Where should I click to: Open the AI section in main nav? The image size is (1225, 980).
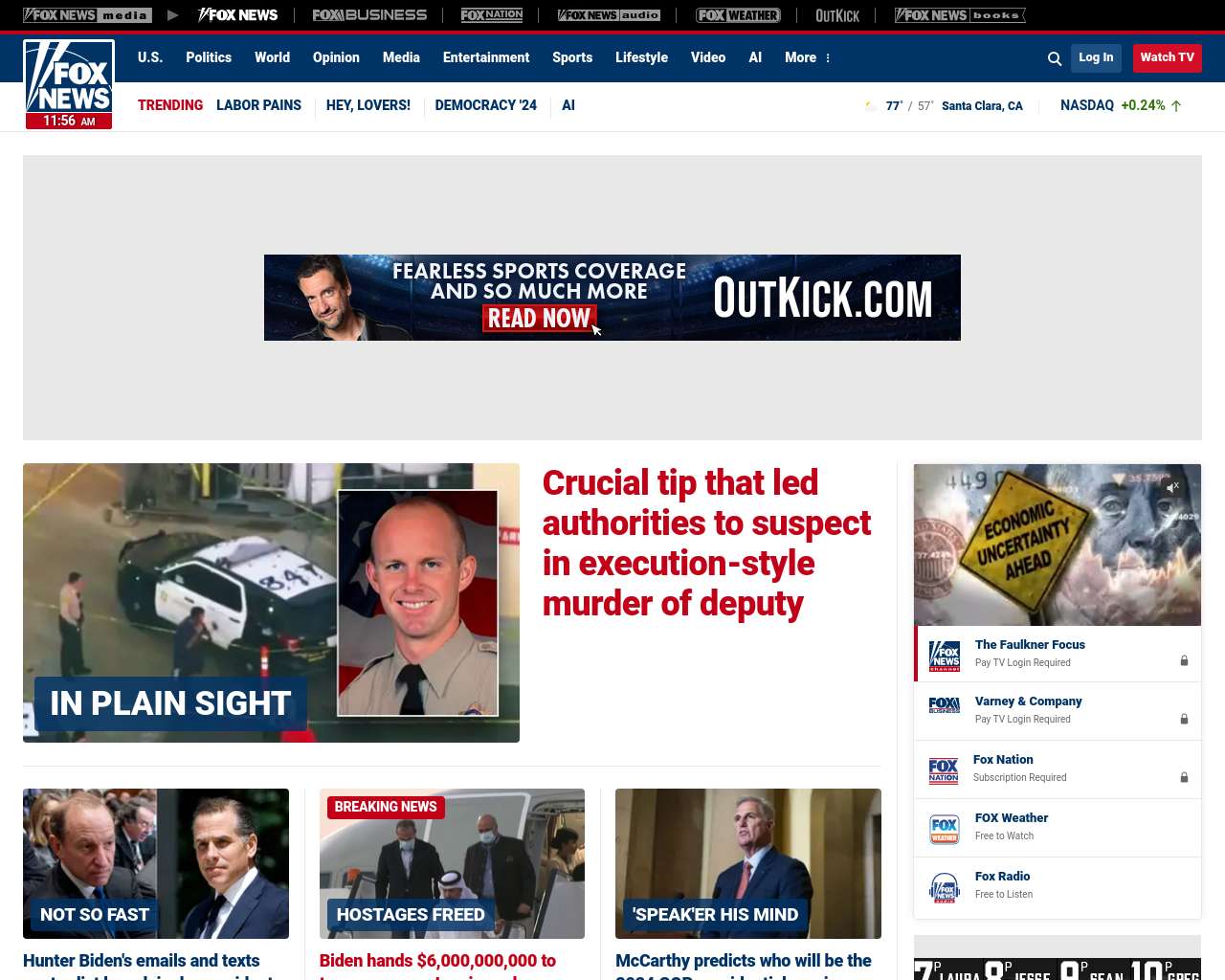click(755, 57)
